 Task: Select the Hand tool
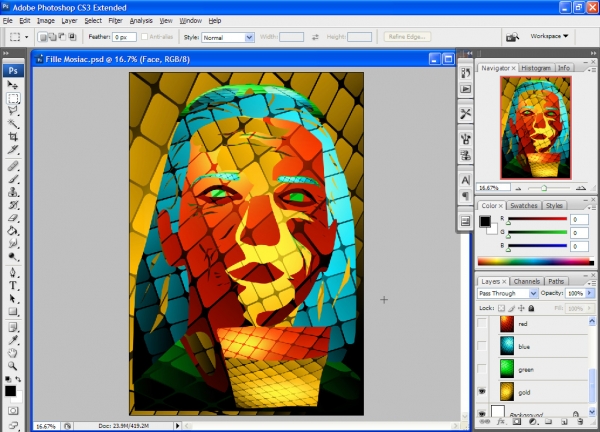[13, 353]
